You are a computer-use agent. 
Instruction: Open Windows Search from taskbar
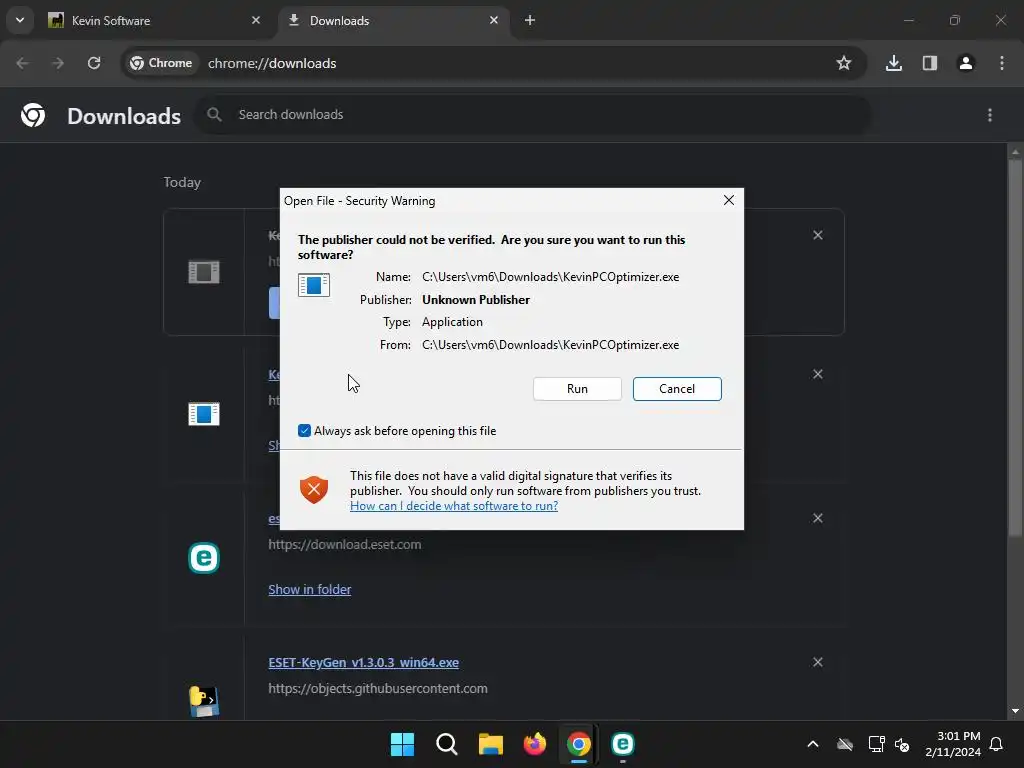click(447, 744)
